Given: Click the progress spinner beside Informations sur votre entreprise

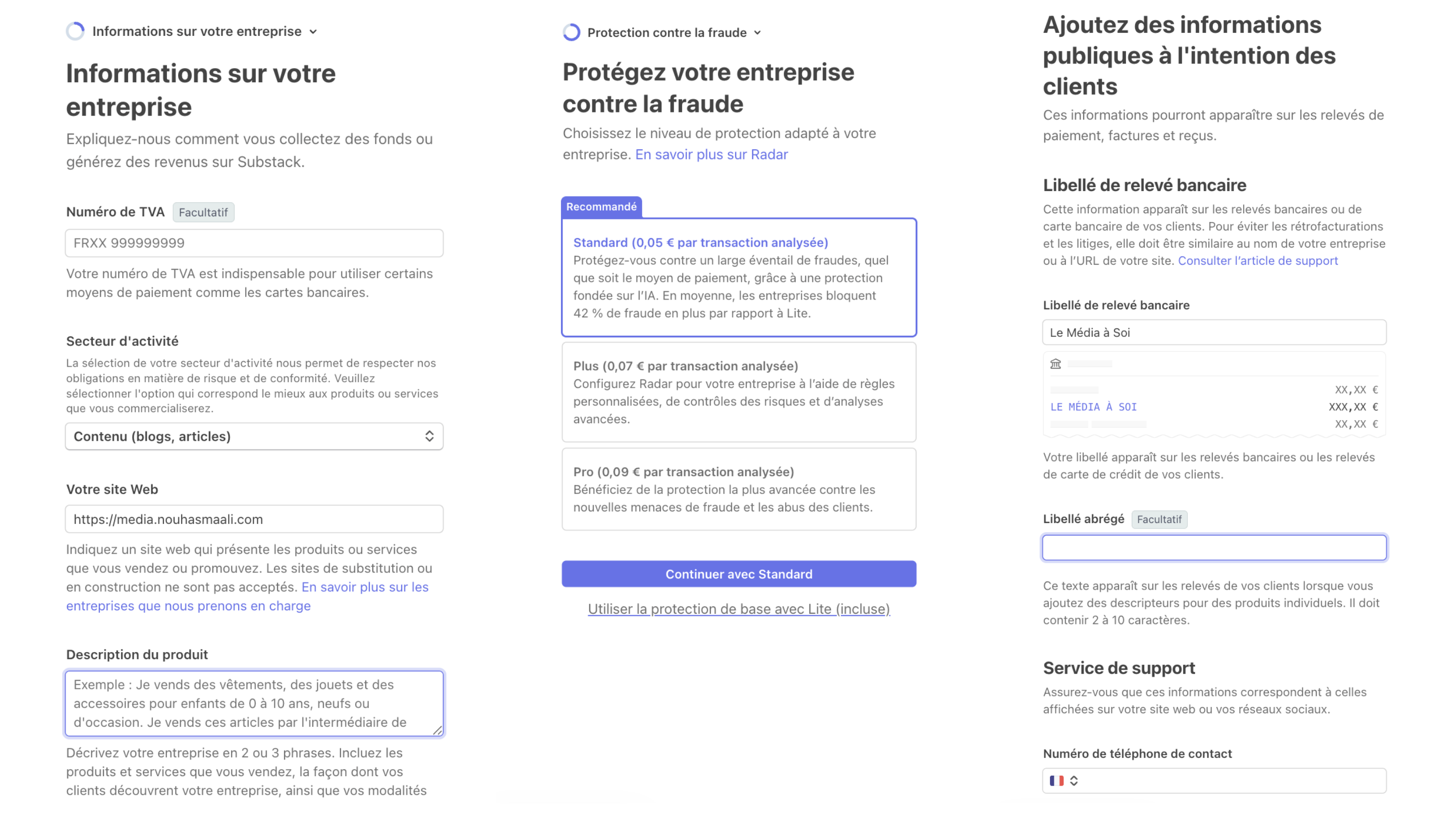Looking at the screenshot, I should [x=75, y=31].
